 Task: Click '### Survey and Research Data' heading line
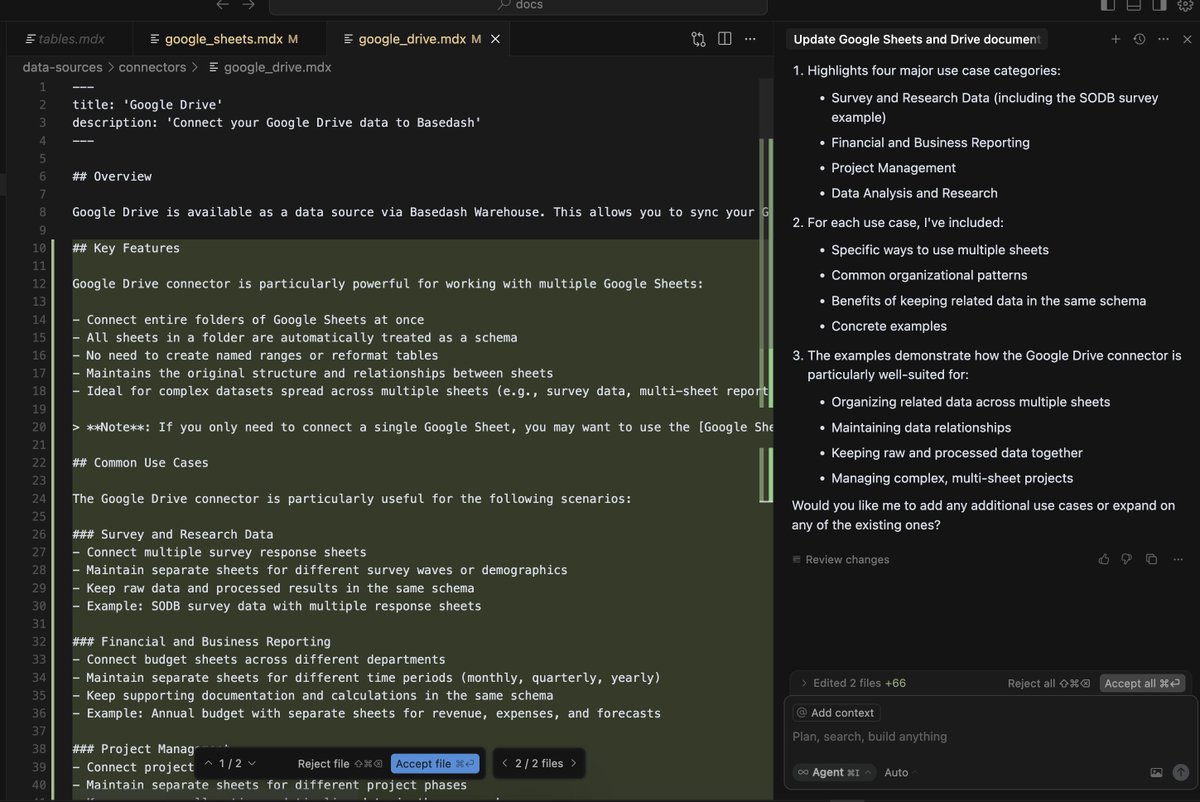click(173, 534)
